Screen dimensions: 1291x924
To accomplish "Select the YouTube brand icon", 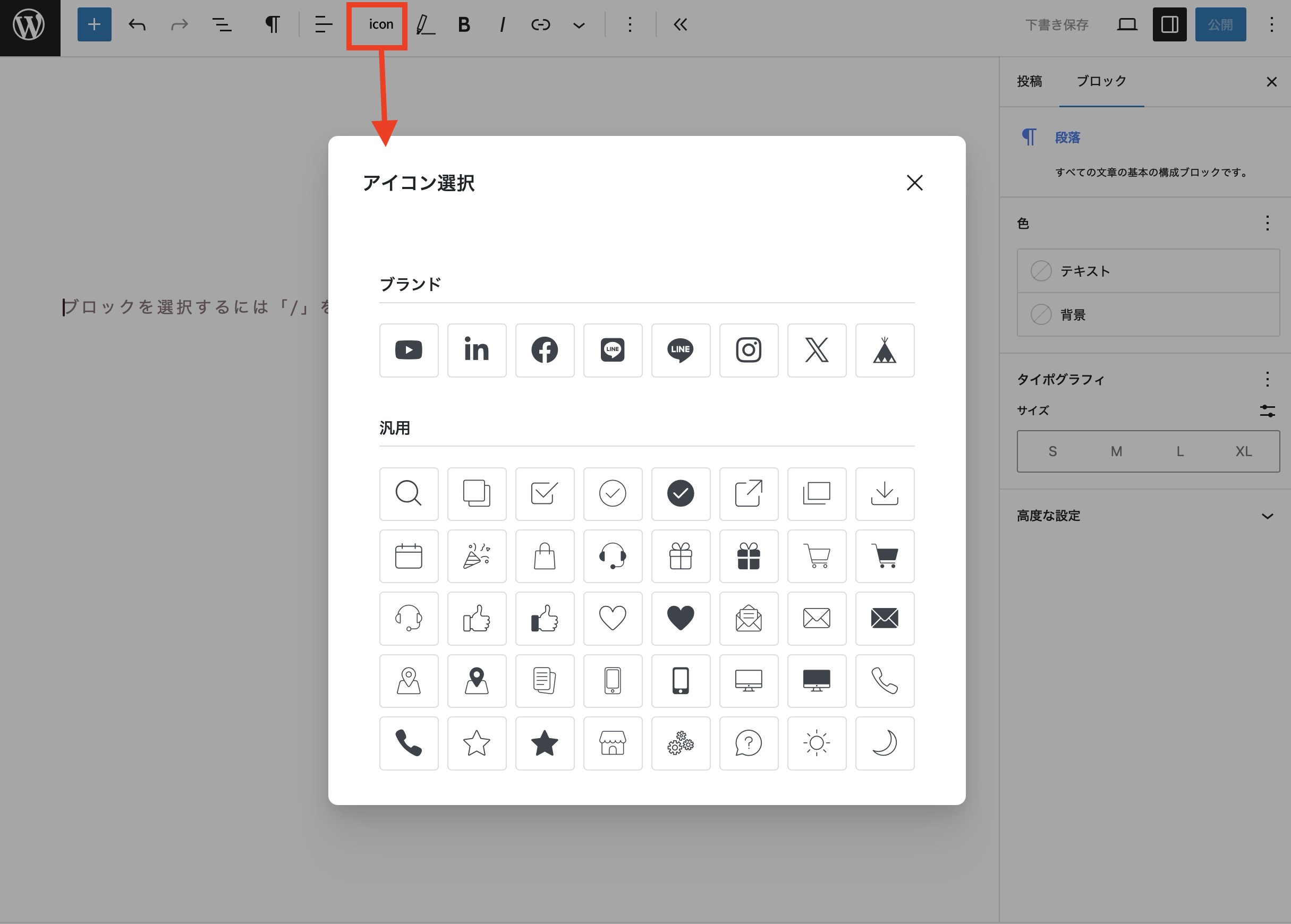I will (x=409, y=350).
